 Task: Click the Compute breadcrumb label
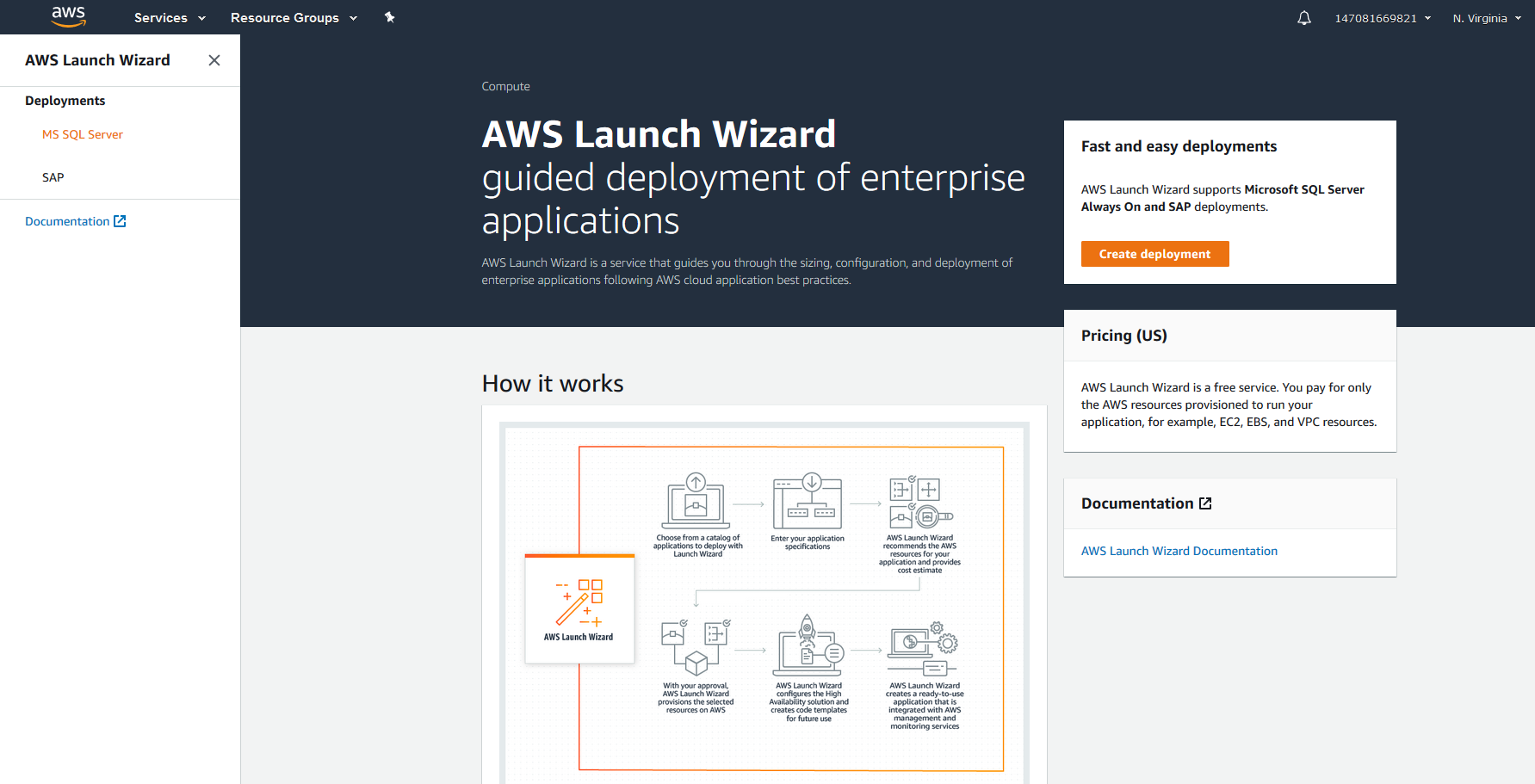(505, 86)
